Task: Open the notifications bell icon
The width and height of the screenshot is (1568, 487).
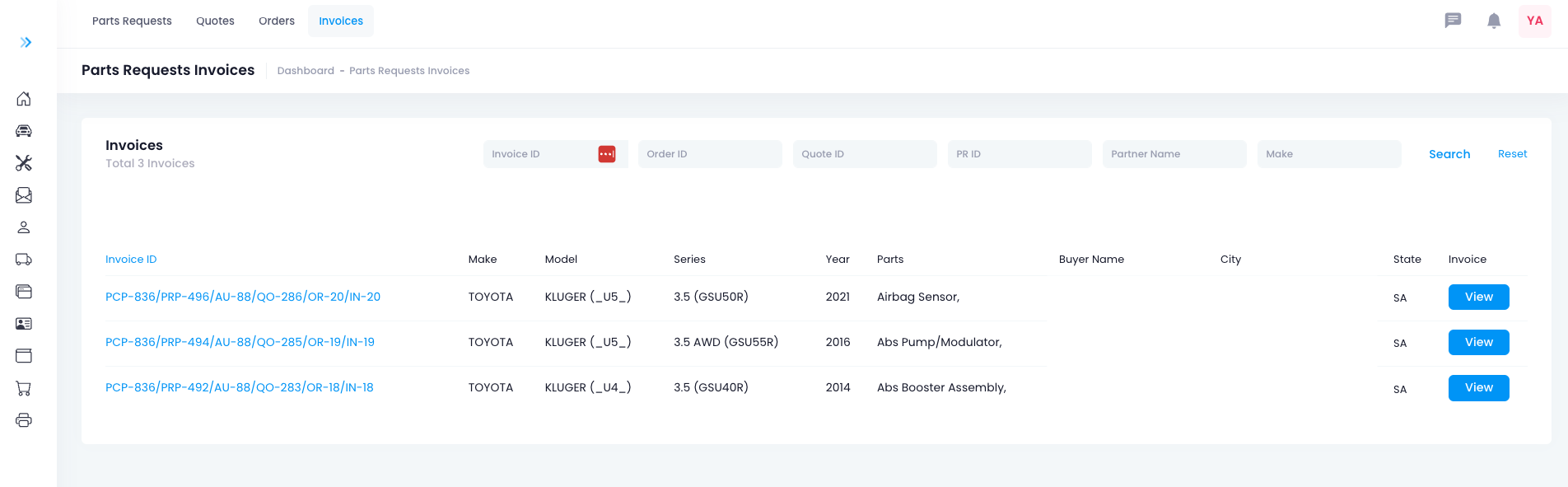Action: 1494,21
